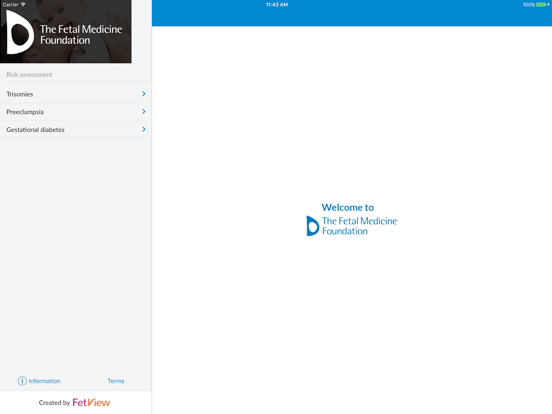Click the Carrier label in status bar

(x=11, y=5)
